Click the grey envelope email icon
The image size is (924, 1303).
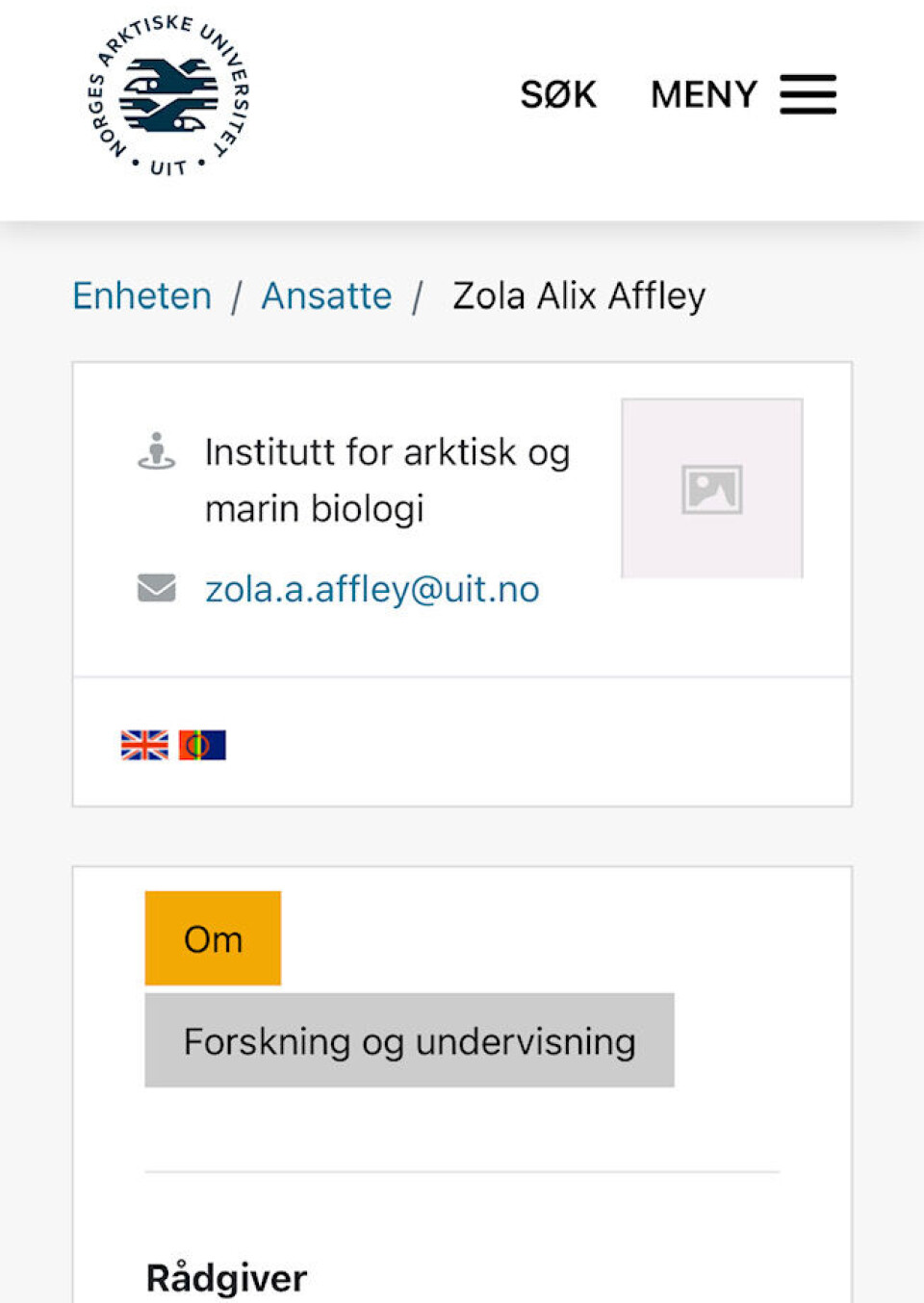click(x=156, y=587)
